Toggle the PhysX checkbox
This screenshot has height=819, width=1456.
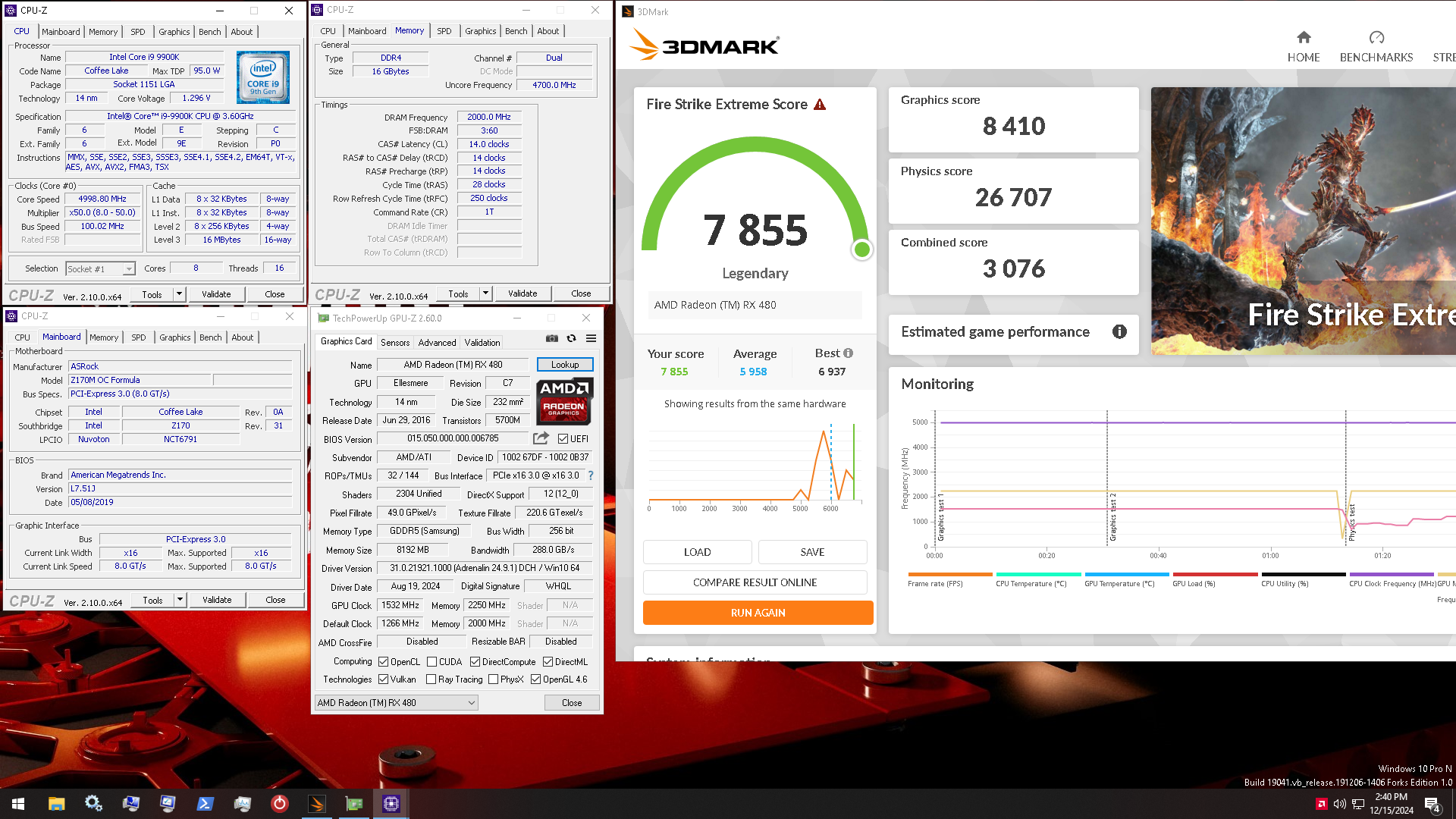[x=493, y=679]
